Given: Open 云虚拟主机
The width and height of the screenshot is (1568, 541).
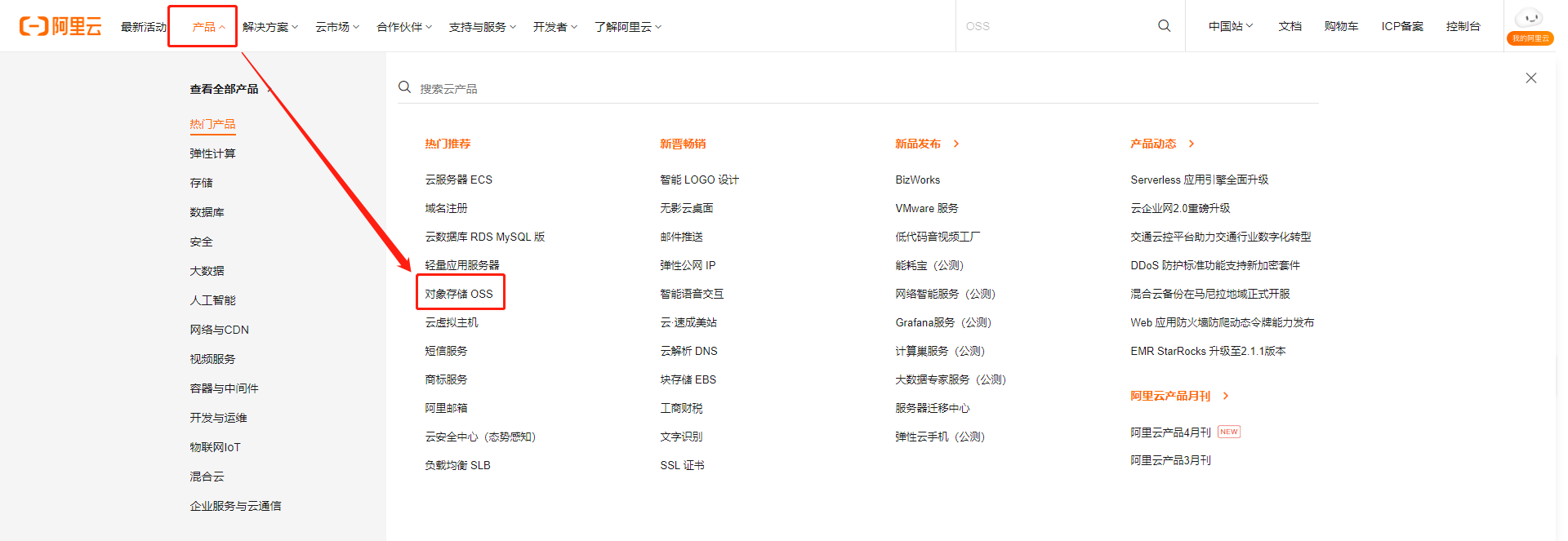Looking at the screenshot, I should pos(452,322).
